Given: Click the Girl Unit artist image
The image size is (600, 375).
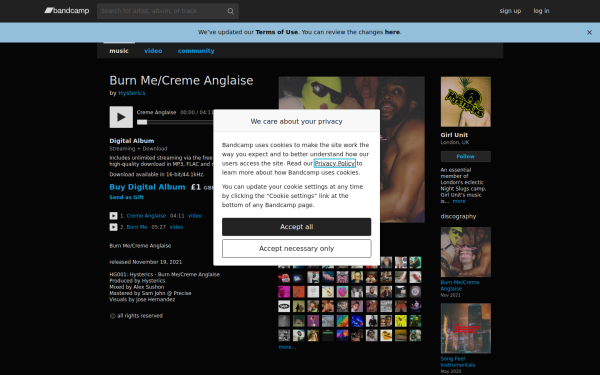Looking at the screenshot, I should [466, 102].
